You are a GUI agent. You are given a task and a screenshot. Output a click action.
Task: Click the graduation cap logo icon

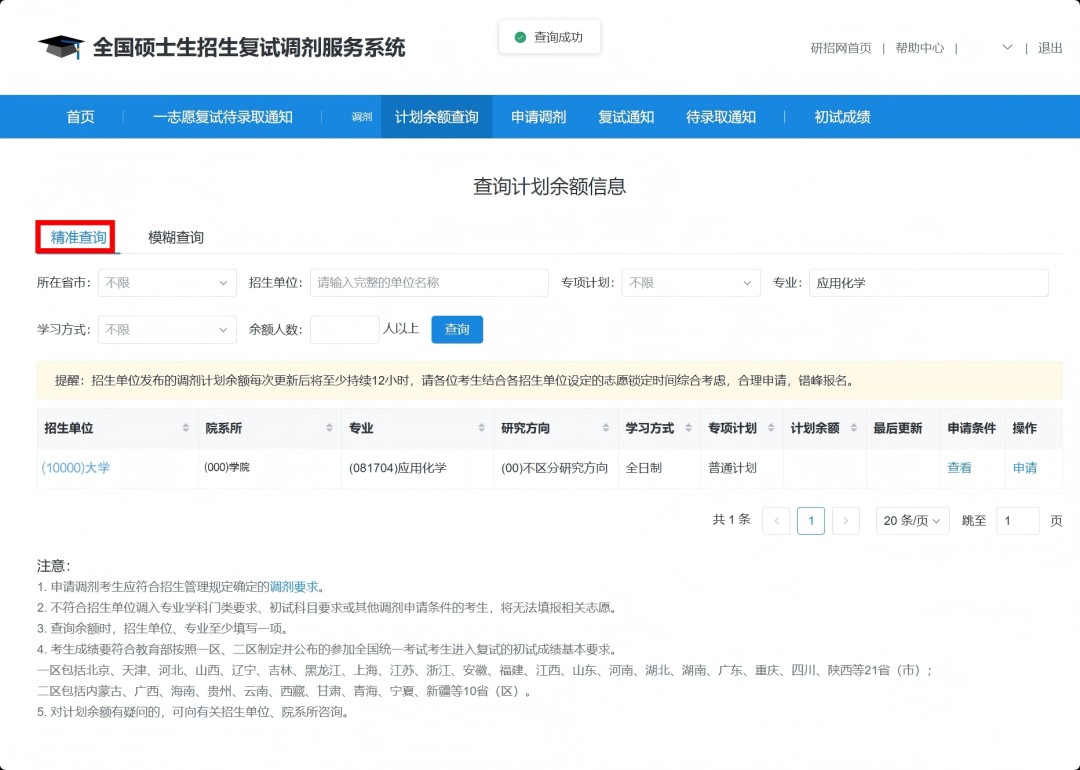pos(61,47)
